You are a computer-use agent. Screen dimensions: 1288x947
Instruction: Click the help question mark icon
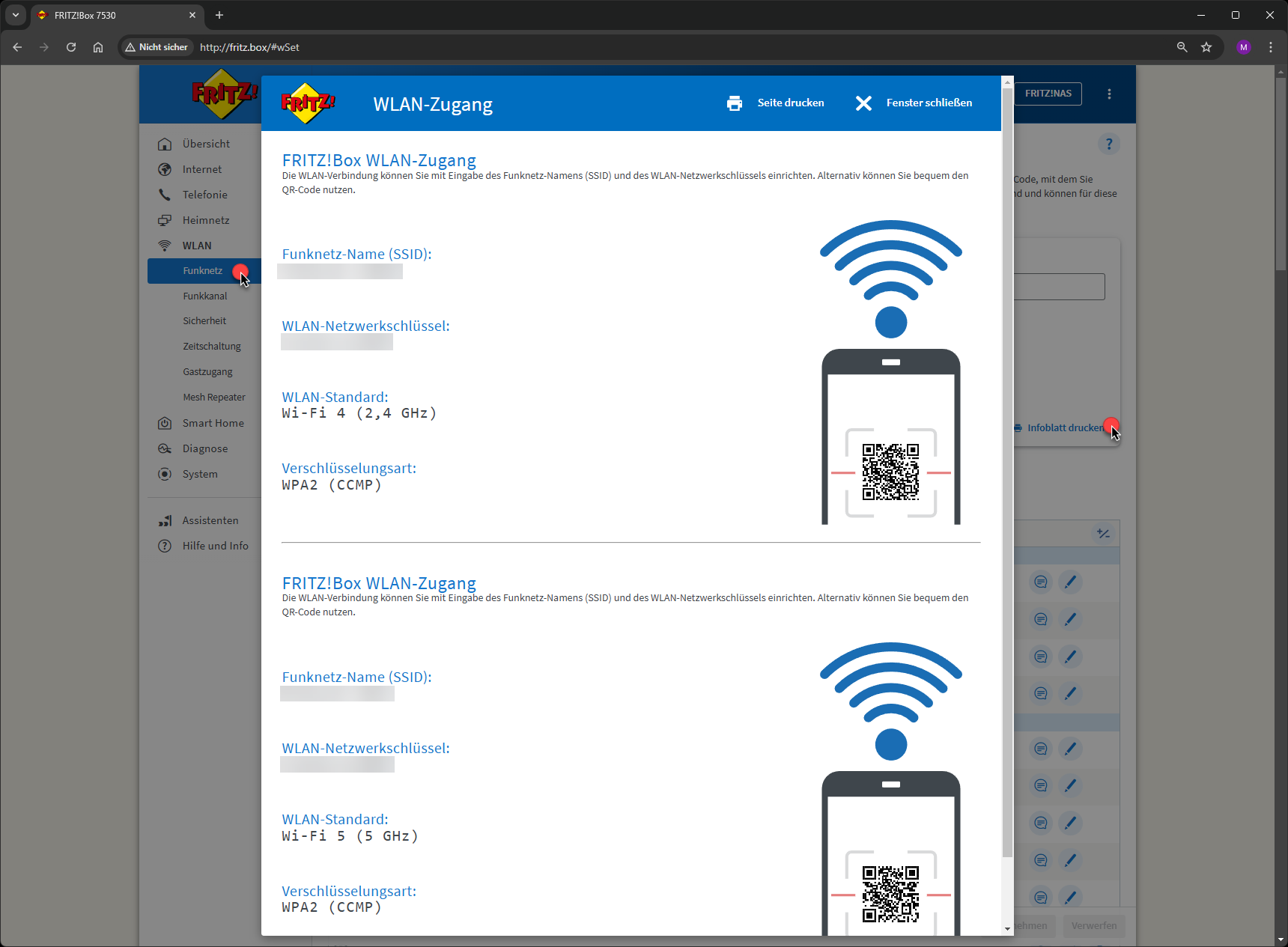pos(1109,144)
